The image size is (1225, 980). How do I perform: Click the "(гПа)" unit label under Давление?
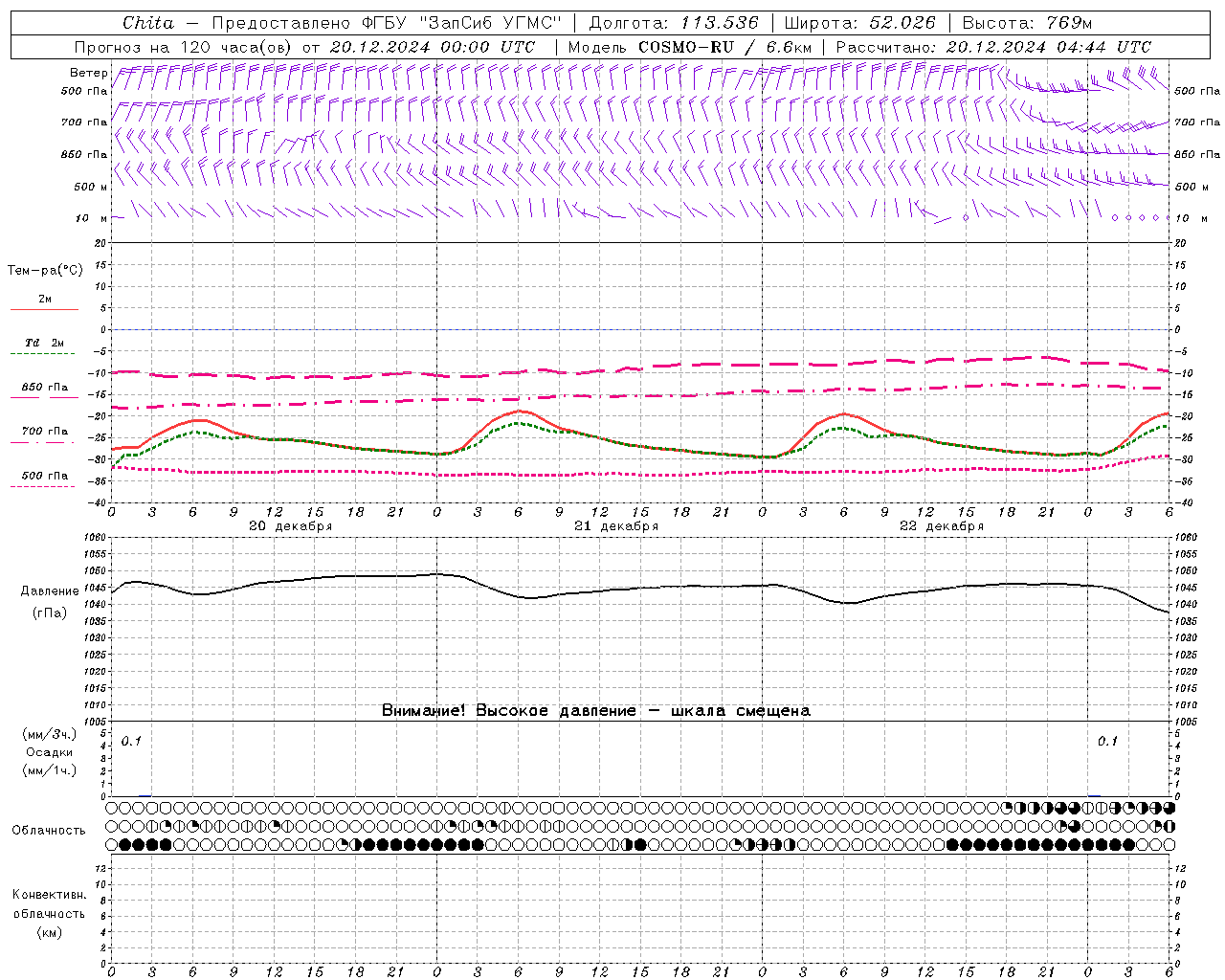click(50, 613)
